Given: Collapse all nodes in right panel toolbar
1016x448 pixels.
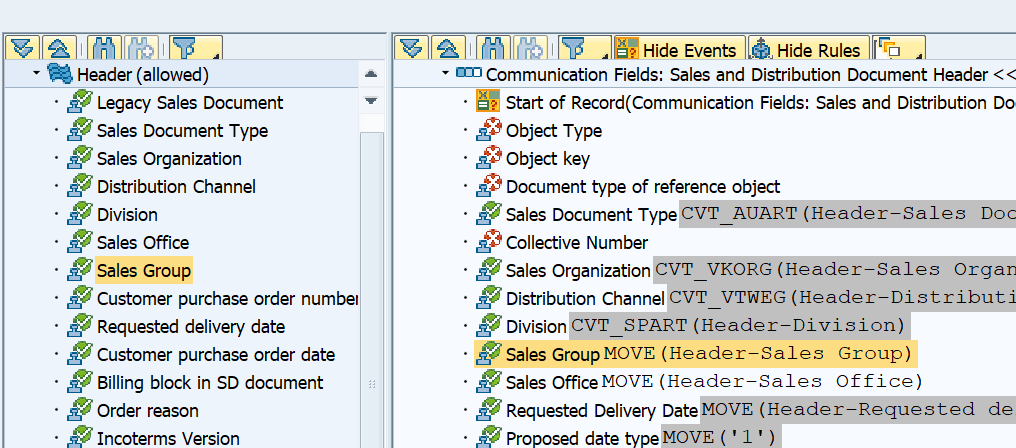Looking at the screenshot, I should pyautogui.click(x=448, y=49).
